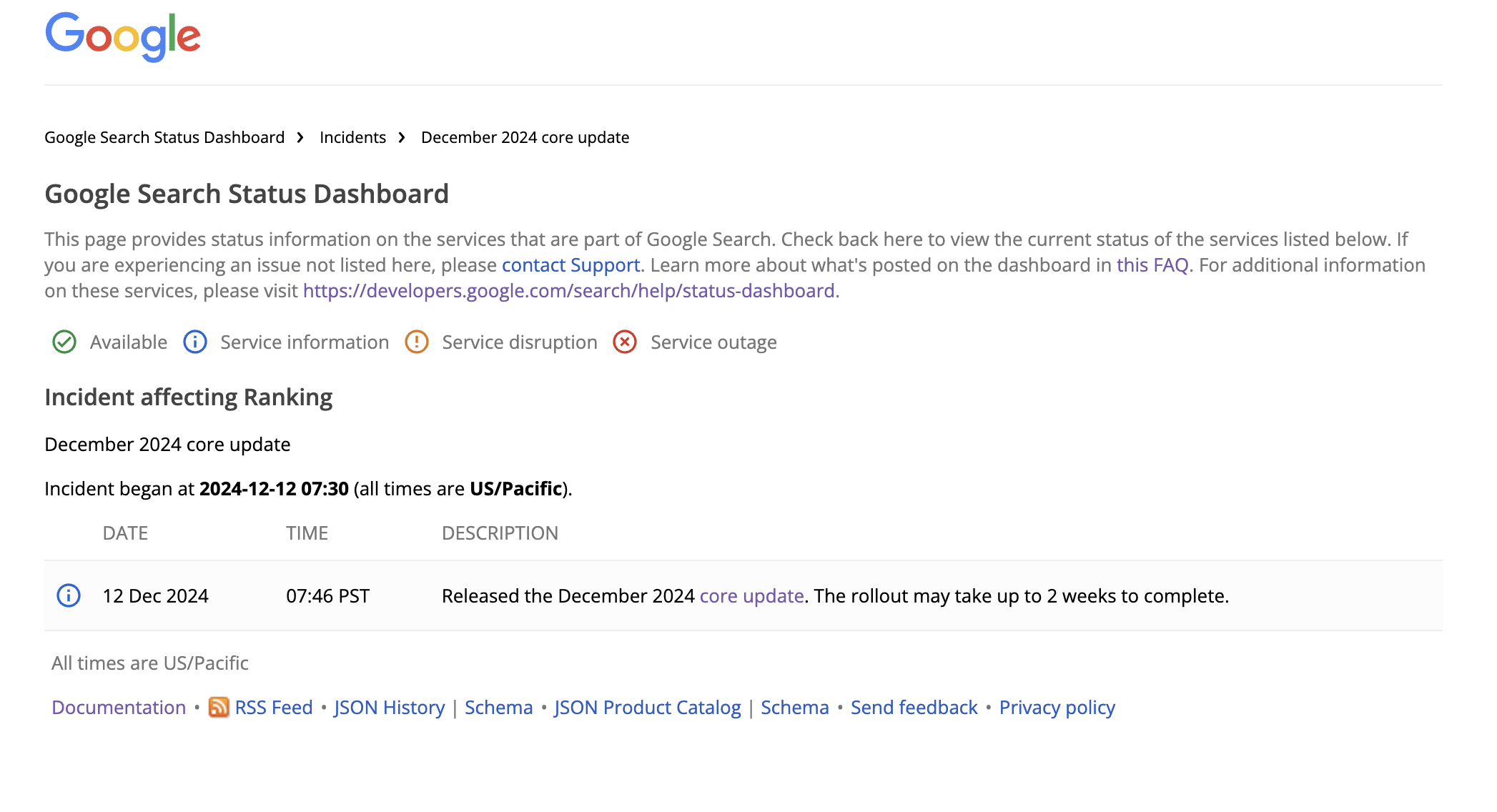This screenshot has width=1497, height=812.
Task: Click the DATE column header
Action: 125,533
